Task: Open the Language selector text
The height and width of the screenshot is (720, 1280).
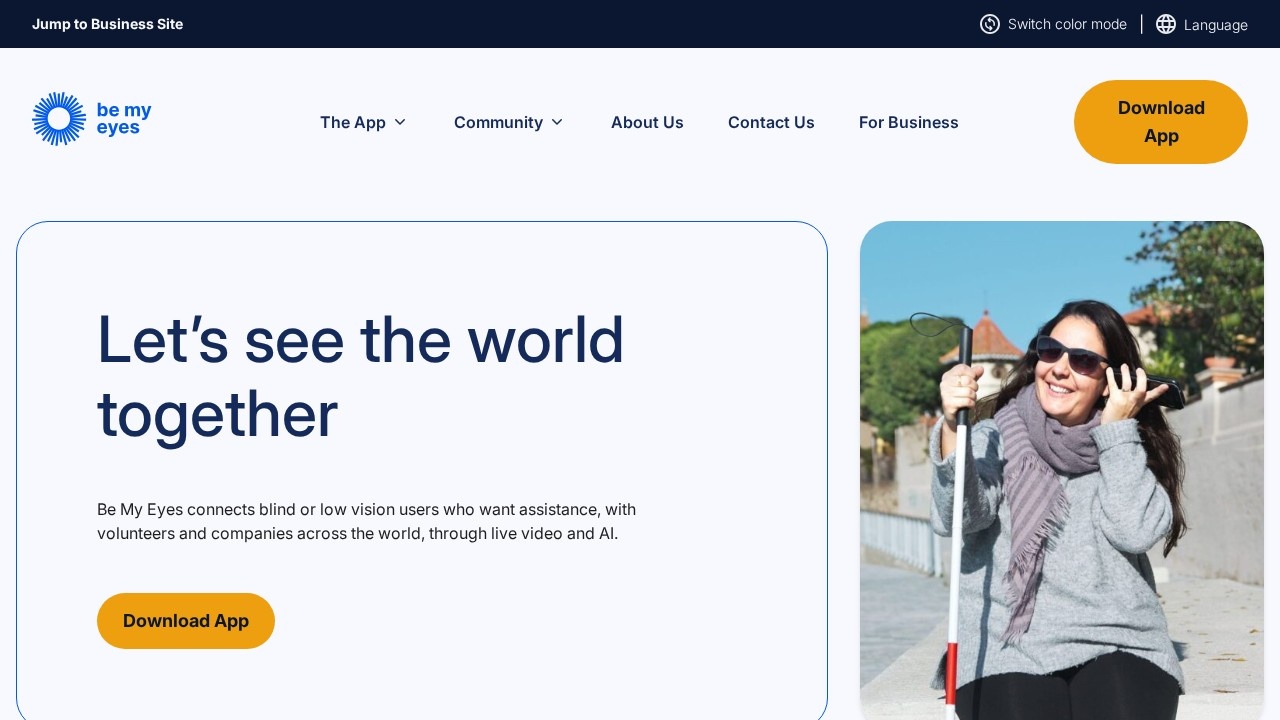Action: 1215,25
